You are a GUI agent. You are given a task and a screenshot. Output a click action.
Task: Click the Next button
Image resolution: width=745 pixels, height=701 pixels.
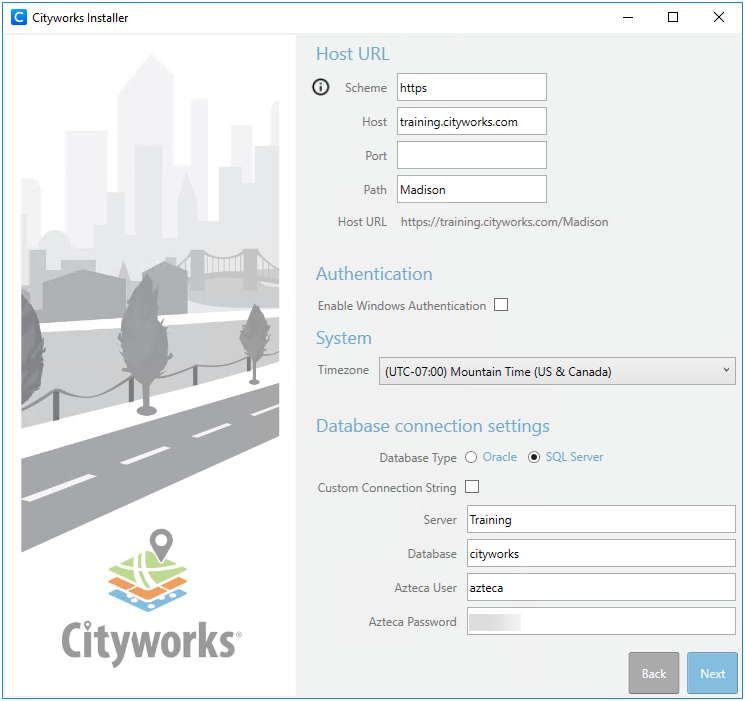click(x=712, y=673)
